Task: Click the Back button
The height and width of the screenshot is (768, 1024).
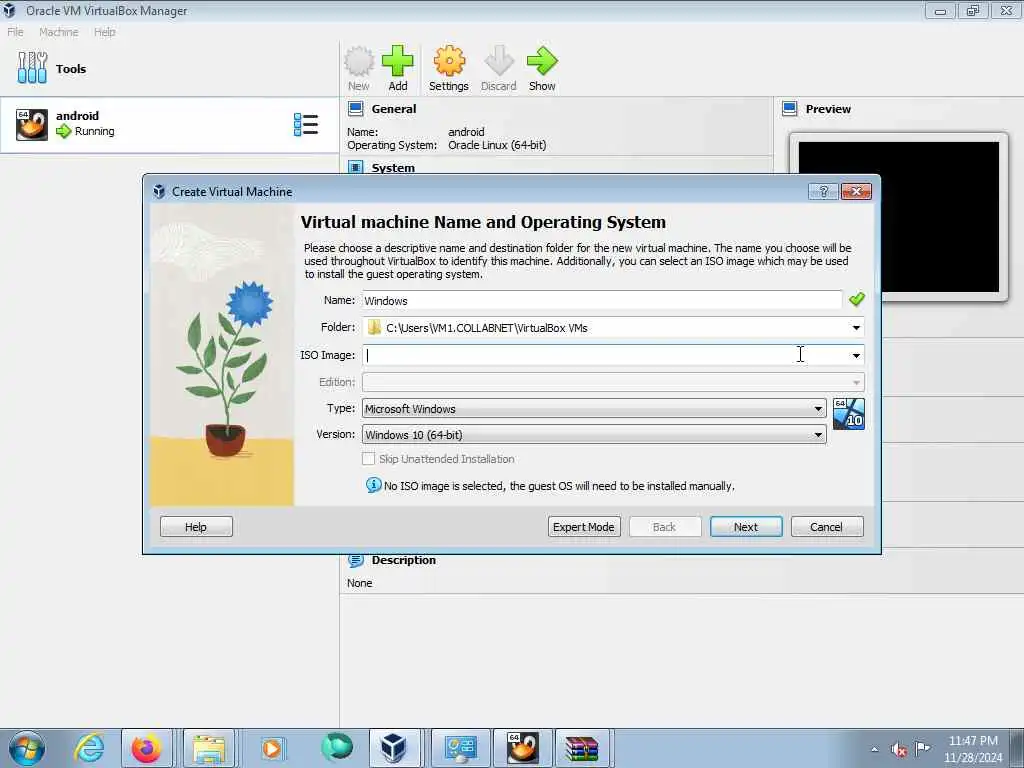Action: pyautogui.click(x=665, y=527)
